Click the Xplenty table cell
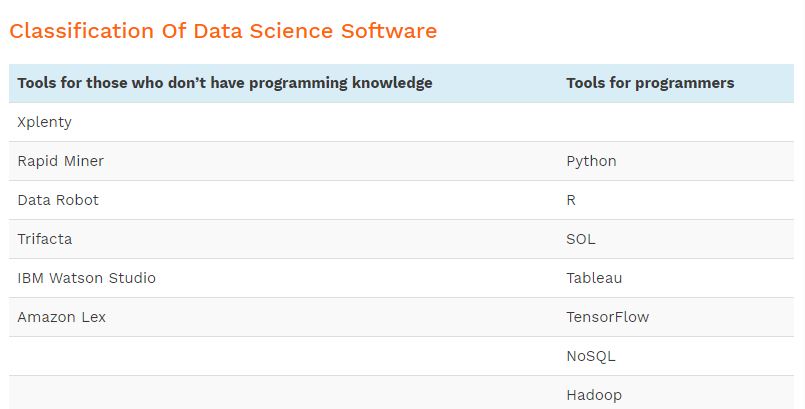 pos(45,122)
